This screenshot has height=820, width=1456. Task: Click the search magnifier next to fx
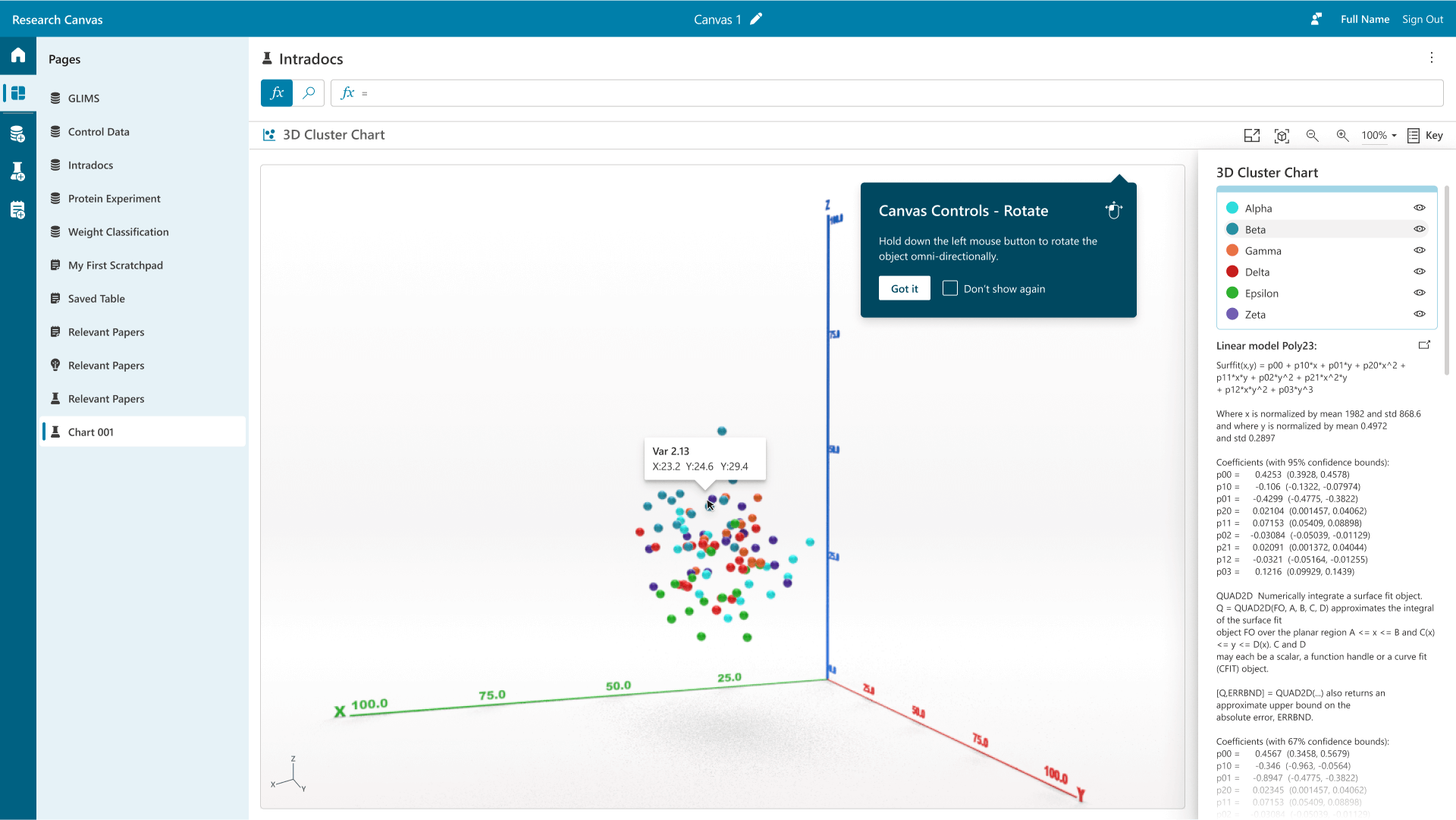pos(309,93)
